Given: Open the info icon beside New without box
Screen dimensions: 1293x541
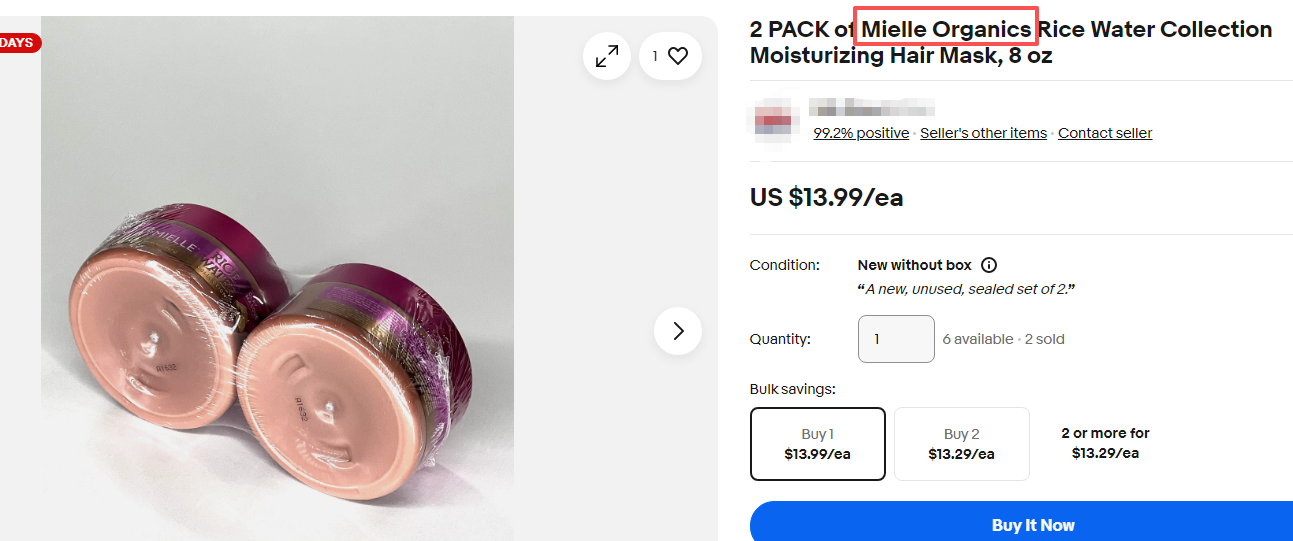Looking at the screenshot, I should pos(989,265).
